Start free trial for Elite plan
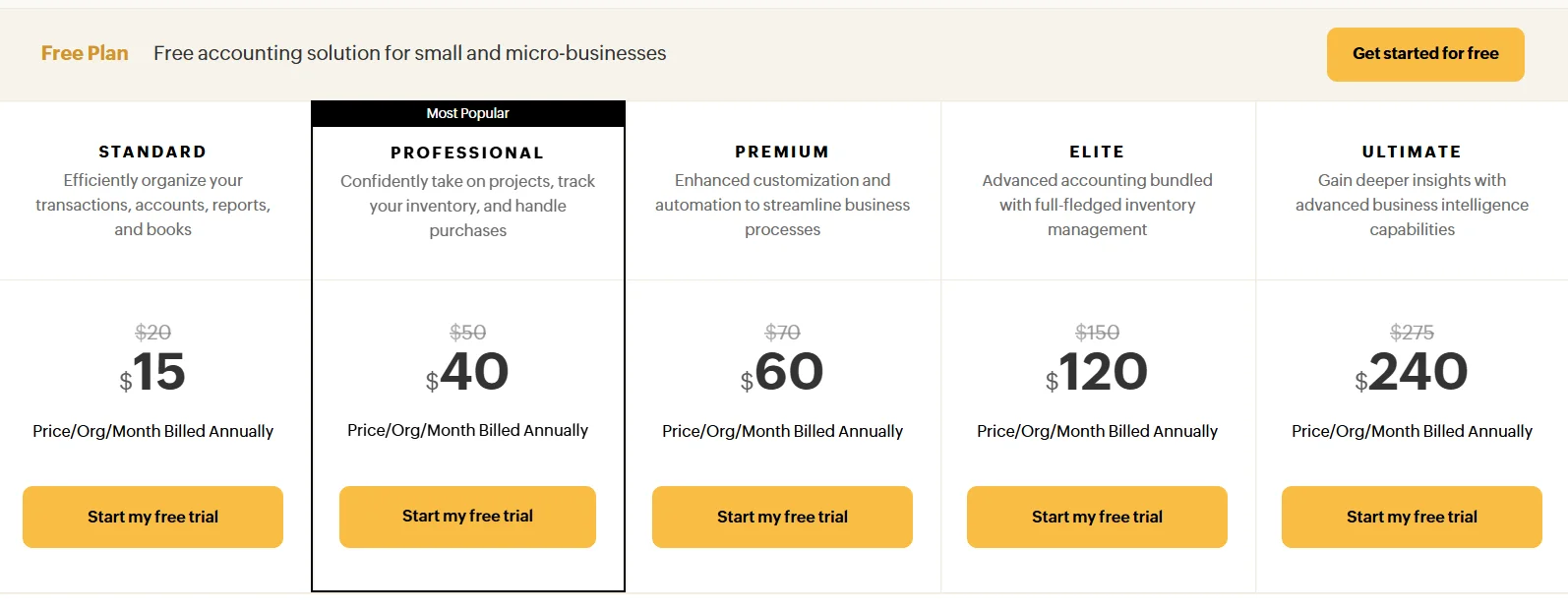The width and height of the screenshot is (1568, 613). [1097, 517]
